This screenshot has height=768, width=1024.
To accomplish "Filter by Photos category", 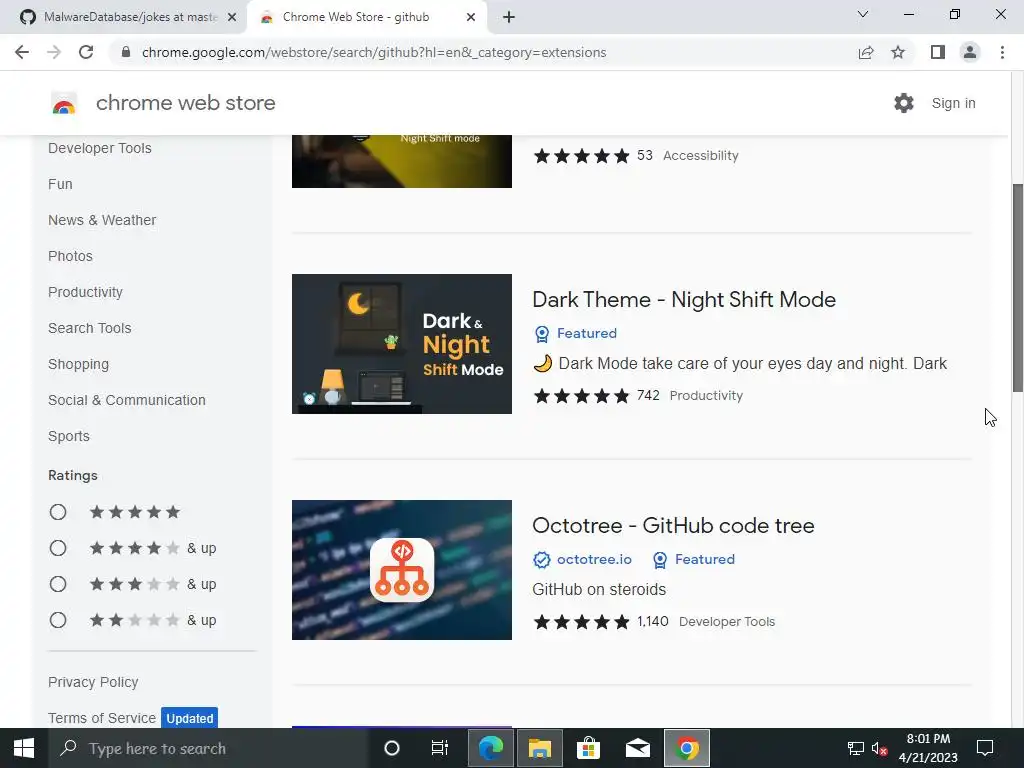I will coord(71,256).
